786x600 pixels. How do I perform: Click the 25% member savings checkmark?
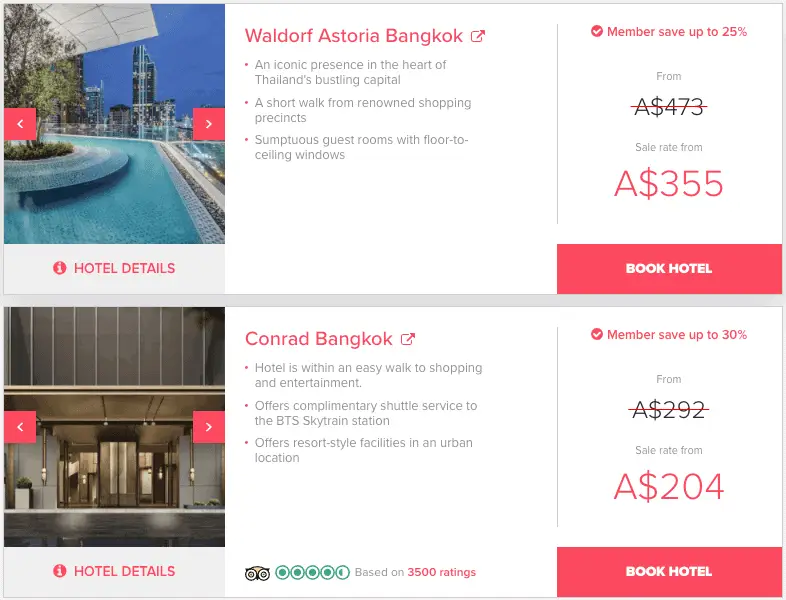[597, 31]
